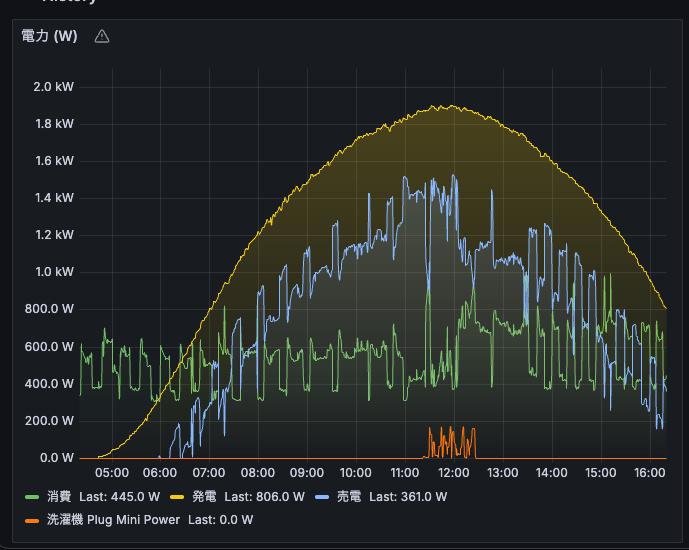This screenshot has width=689, height=550.
Task: Click the warning triangle icon beside panel title
Action: click(x=102, y=36)
